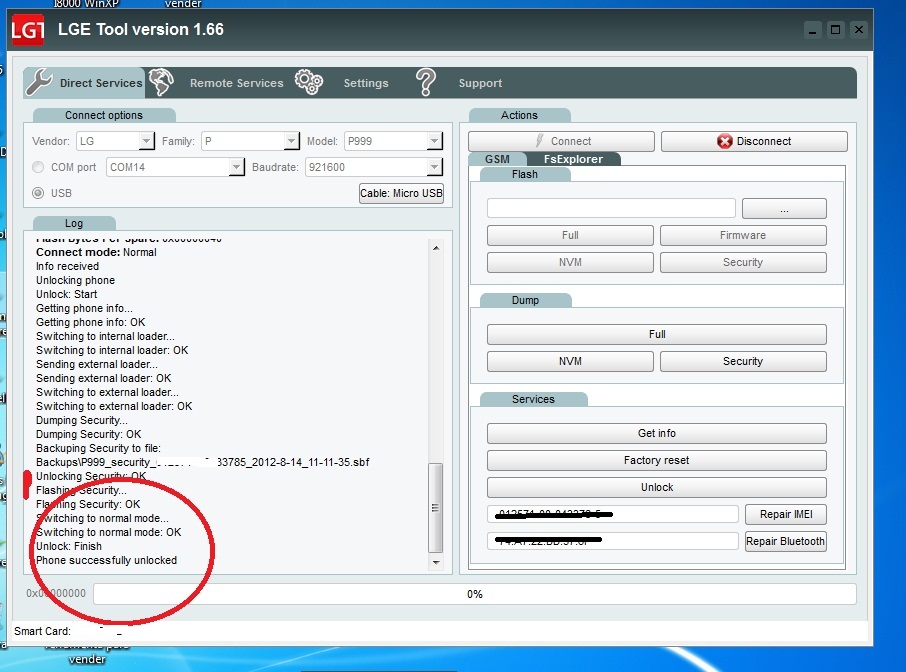Image resolution: width=906 pixels, height=672 pixels.
Task: Click log line 'Switching to internal loader: OK'
Action: click(112, 350)
